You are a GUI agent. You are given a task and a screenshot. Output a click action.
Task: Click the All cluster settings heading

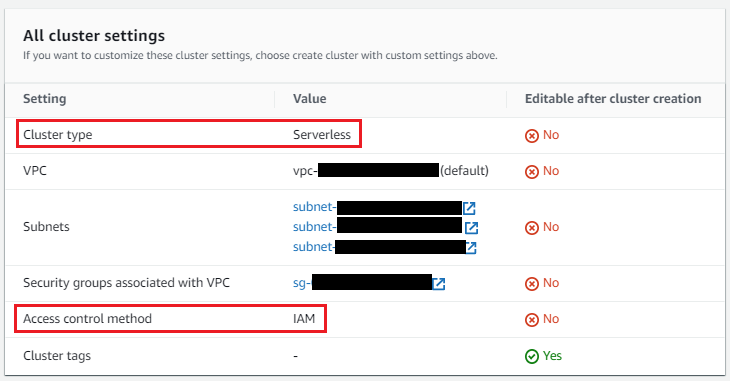click(94, 36)
